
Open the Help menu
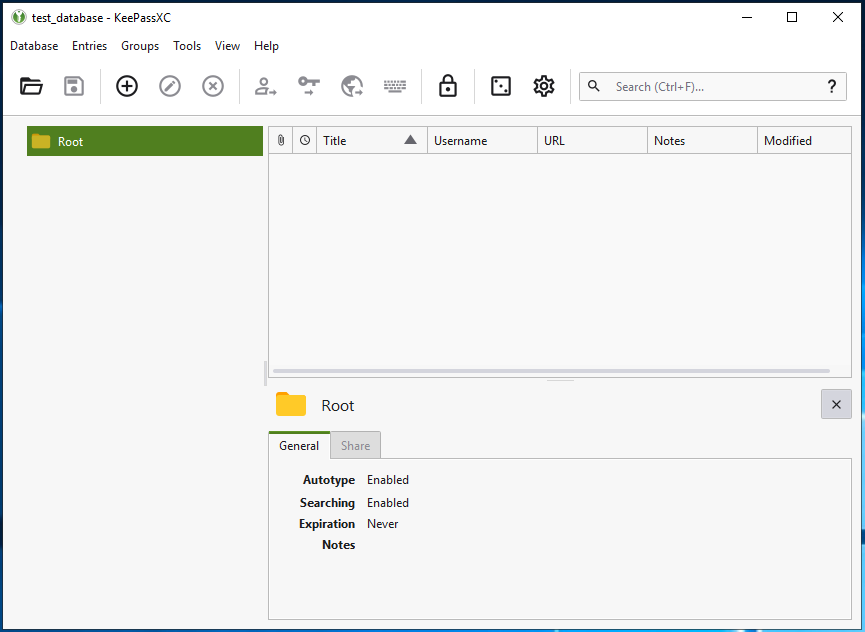click(266, 46)
